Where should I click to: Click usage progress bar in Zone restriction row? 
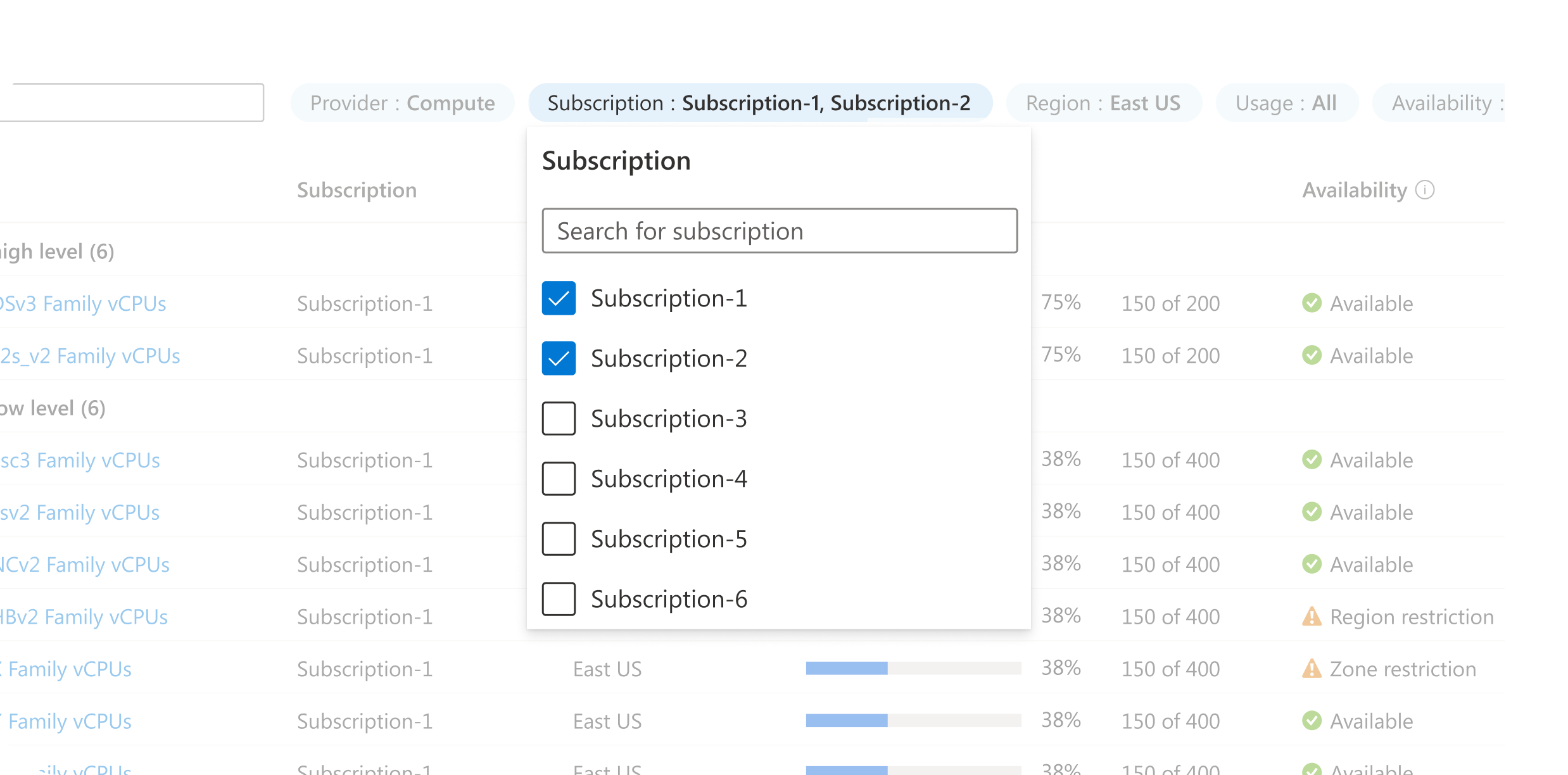coord(913,669)
